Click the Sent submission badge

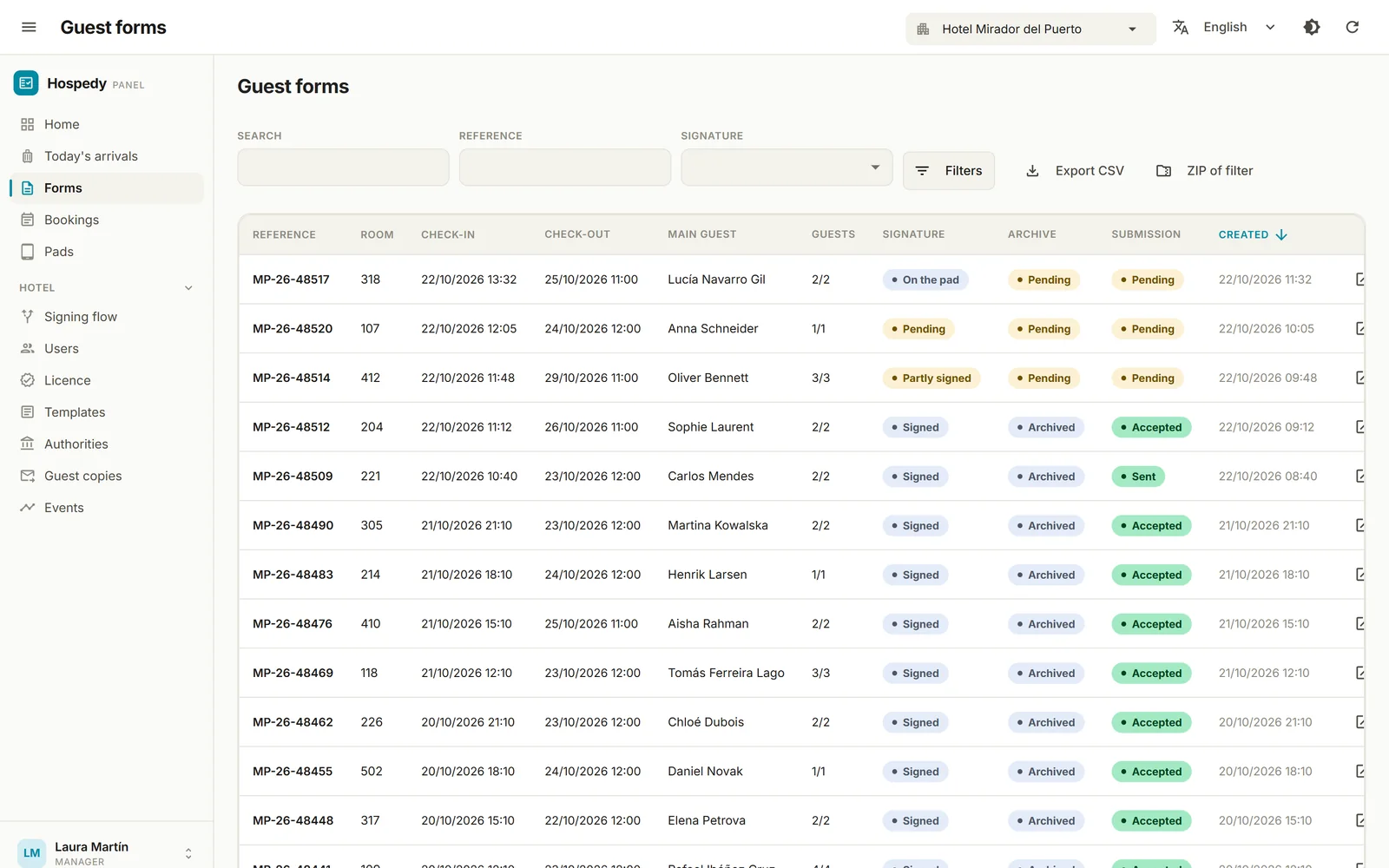pyautogui.click(x=1138, y=477)
